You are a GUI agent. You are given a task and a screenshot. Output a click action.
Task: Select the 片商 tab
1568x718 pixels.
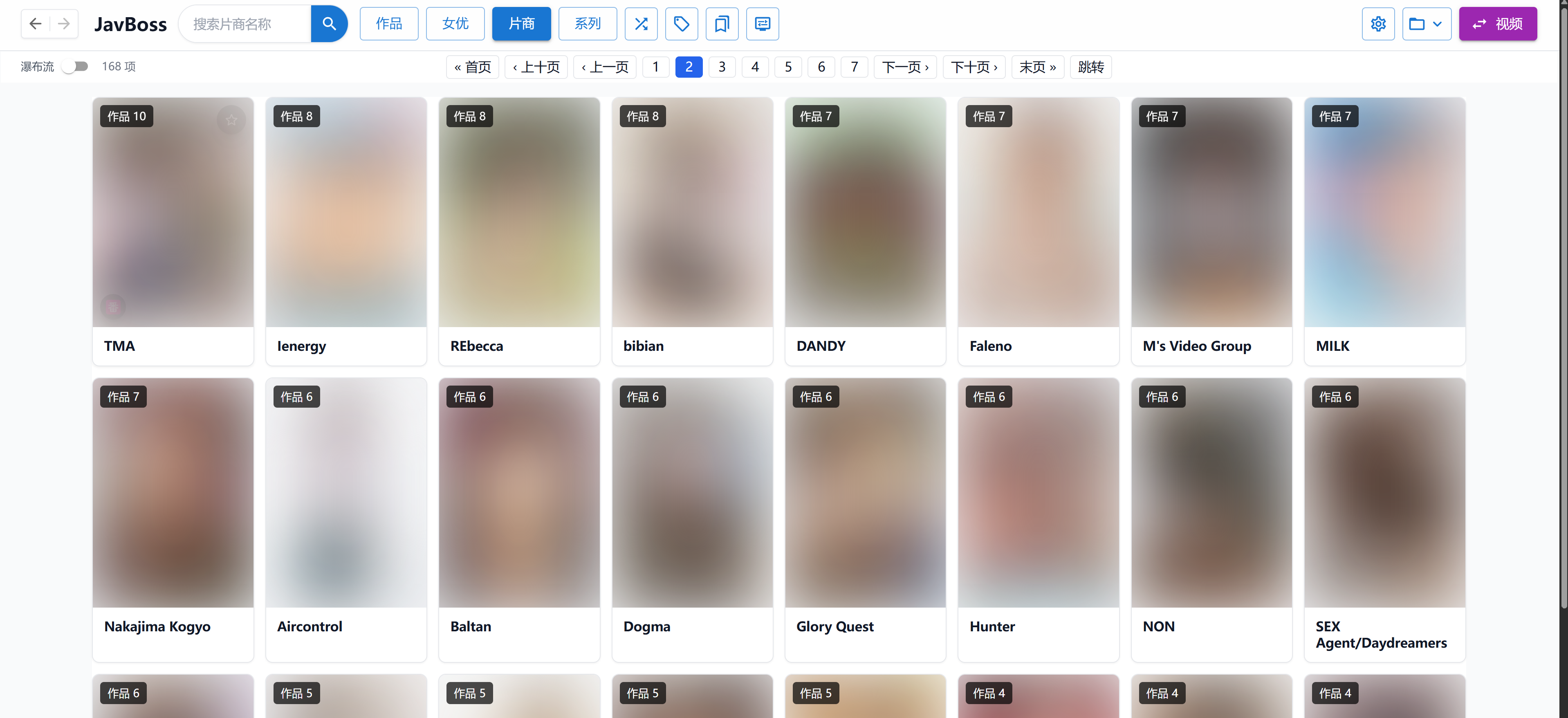[522, 24]
